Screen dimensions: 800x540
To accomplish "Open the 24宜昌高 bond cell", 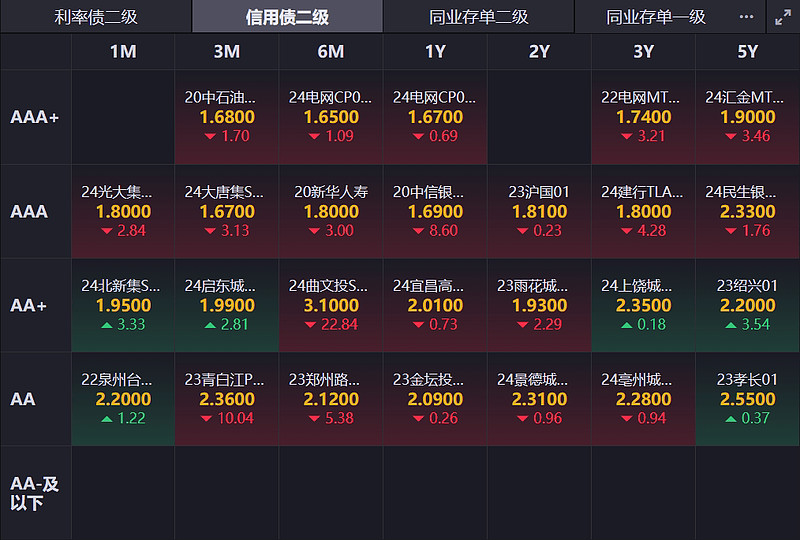I will pyautogui.click(x=435, y=306).
